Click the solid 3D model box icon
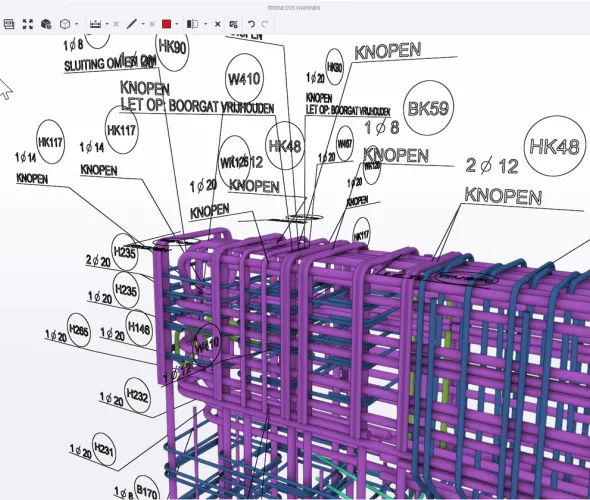This screenshot has height=500, width=590. pos(46,24)
